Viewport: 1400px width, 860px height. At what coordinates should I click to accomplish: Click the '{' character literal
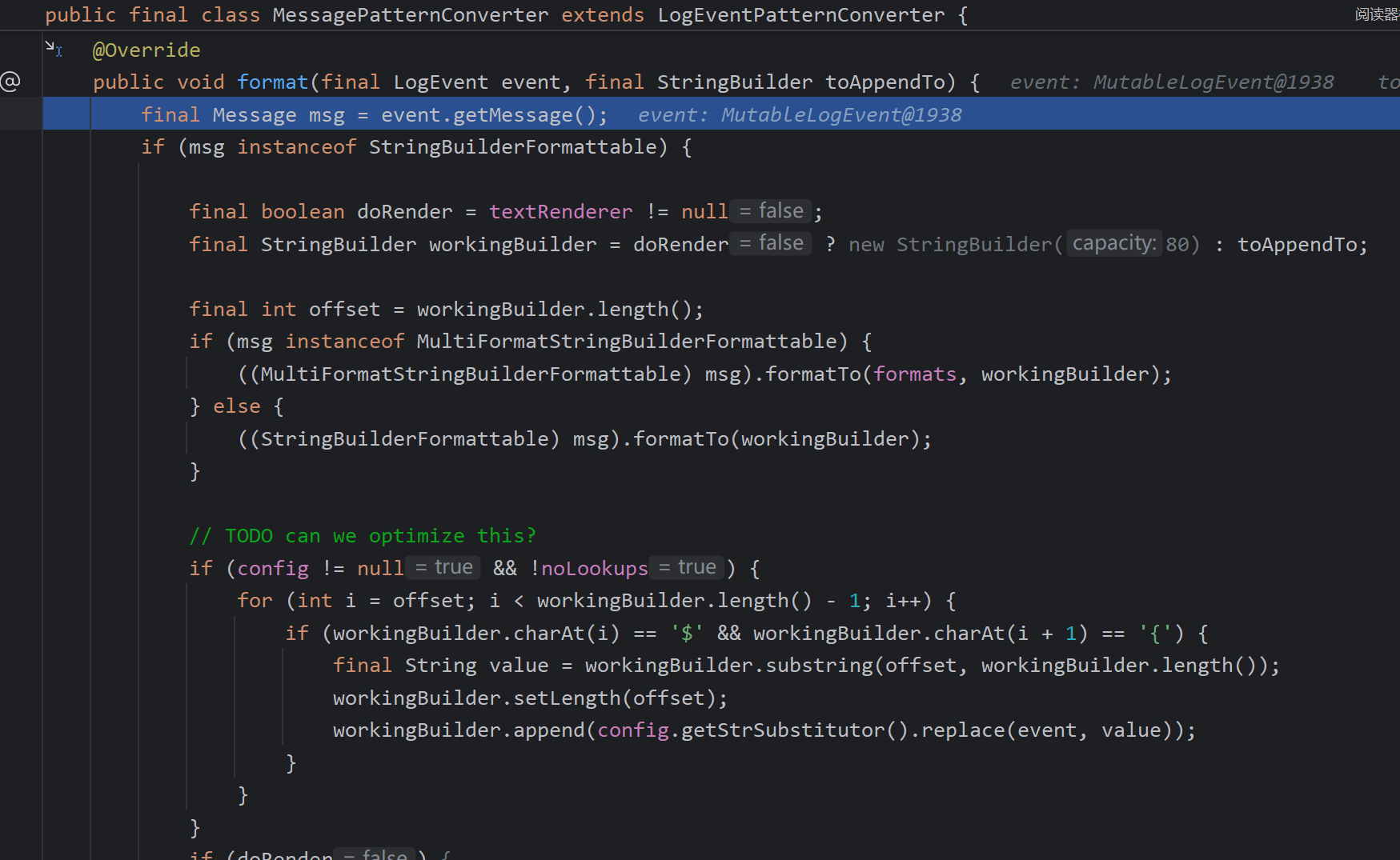click(x=1155, y=634)
